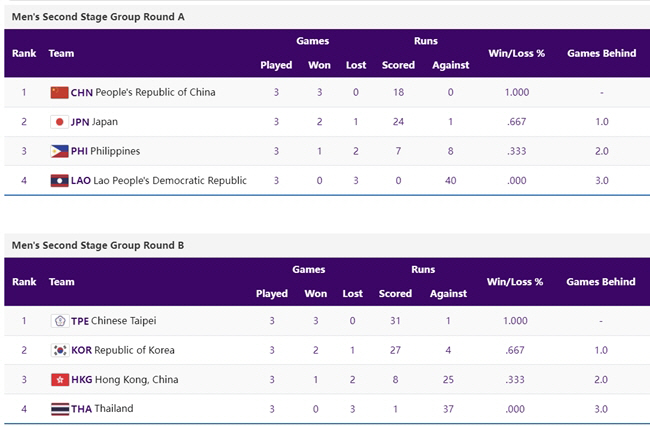650x427 pixels.
Task: Click Games Behind header in Group B
Action: pos(601,282)
